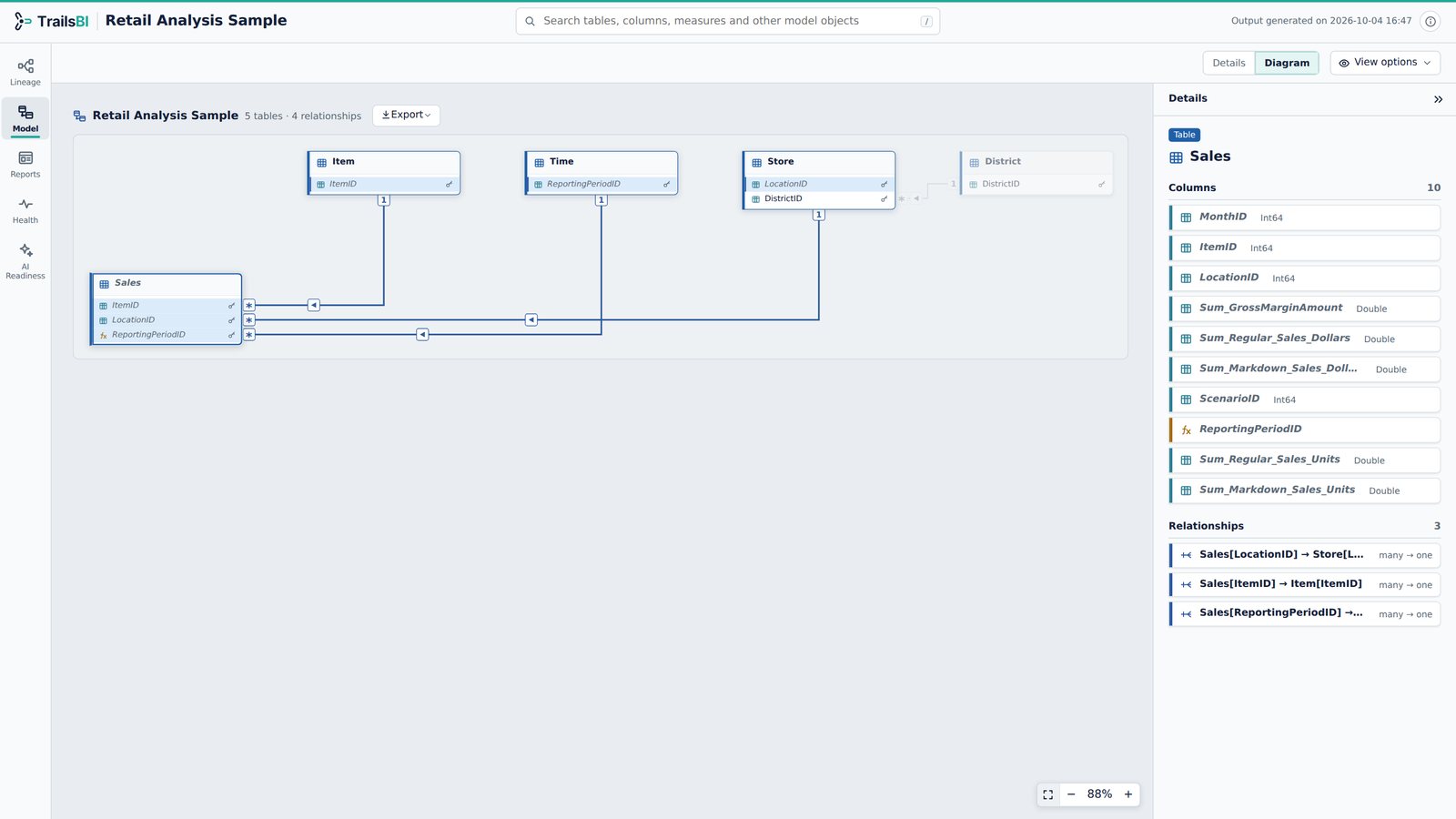The image size is (1456, 819).
Task: Switch to the Diagram tab
Action: coord(1287,63)
